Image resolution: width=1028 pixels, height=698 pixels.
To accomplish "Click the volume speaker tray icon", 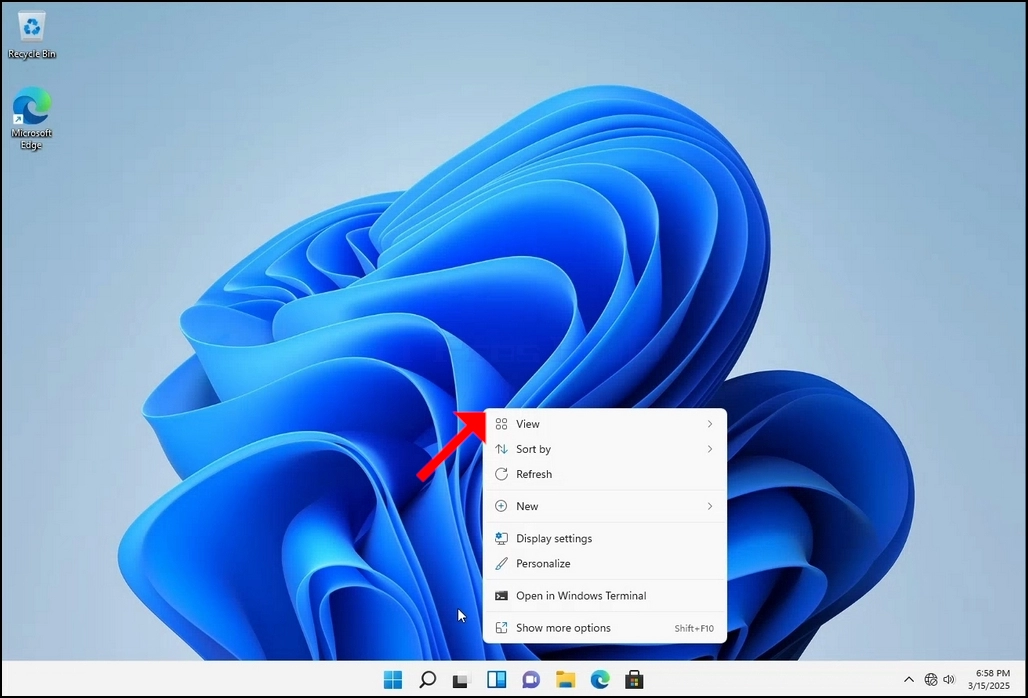I will 949,680.
